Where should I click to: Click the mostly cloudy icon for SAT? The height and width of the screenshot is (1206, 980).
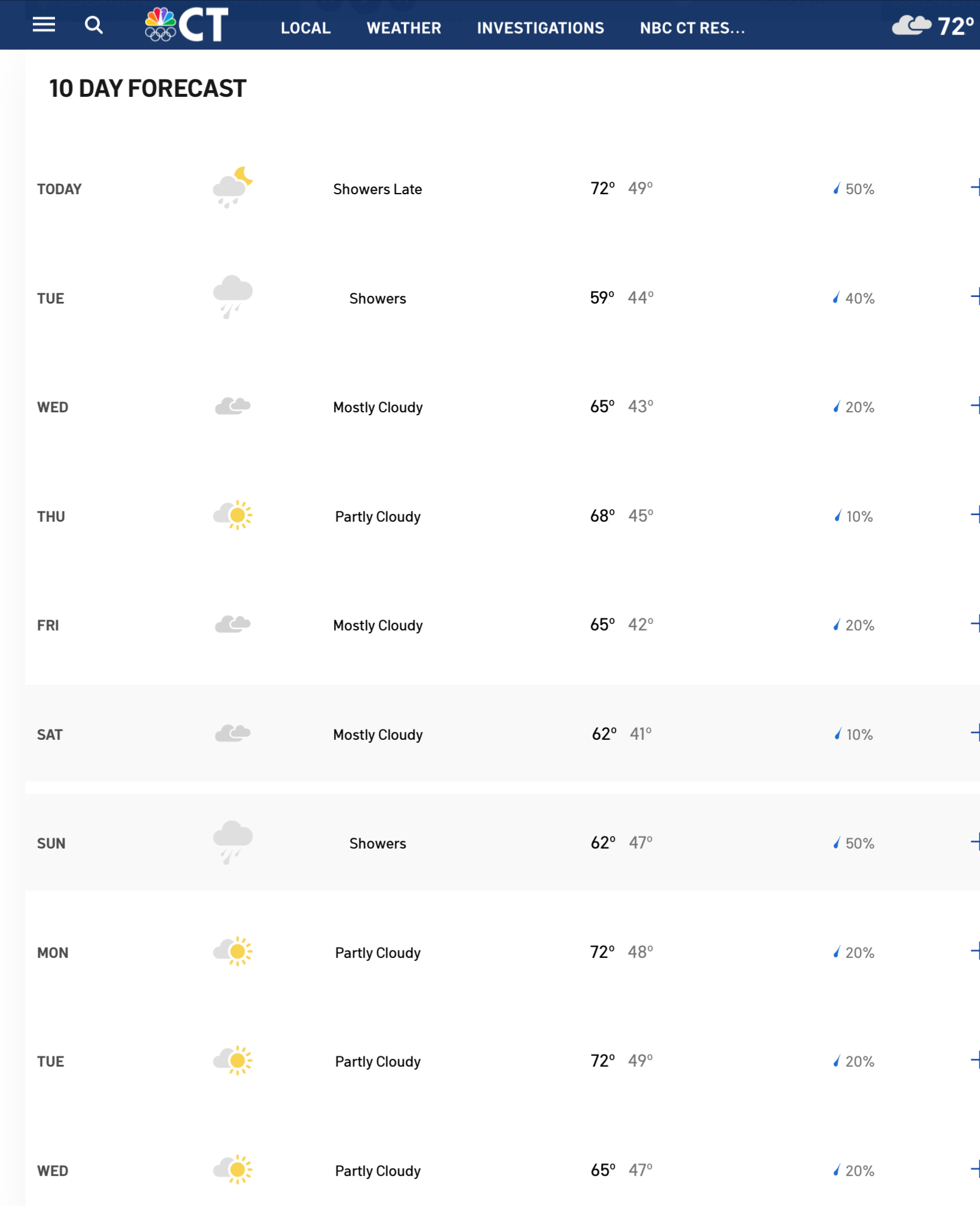tap(232, 733)
